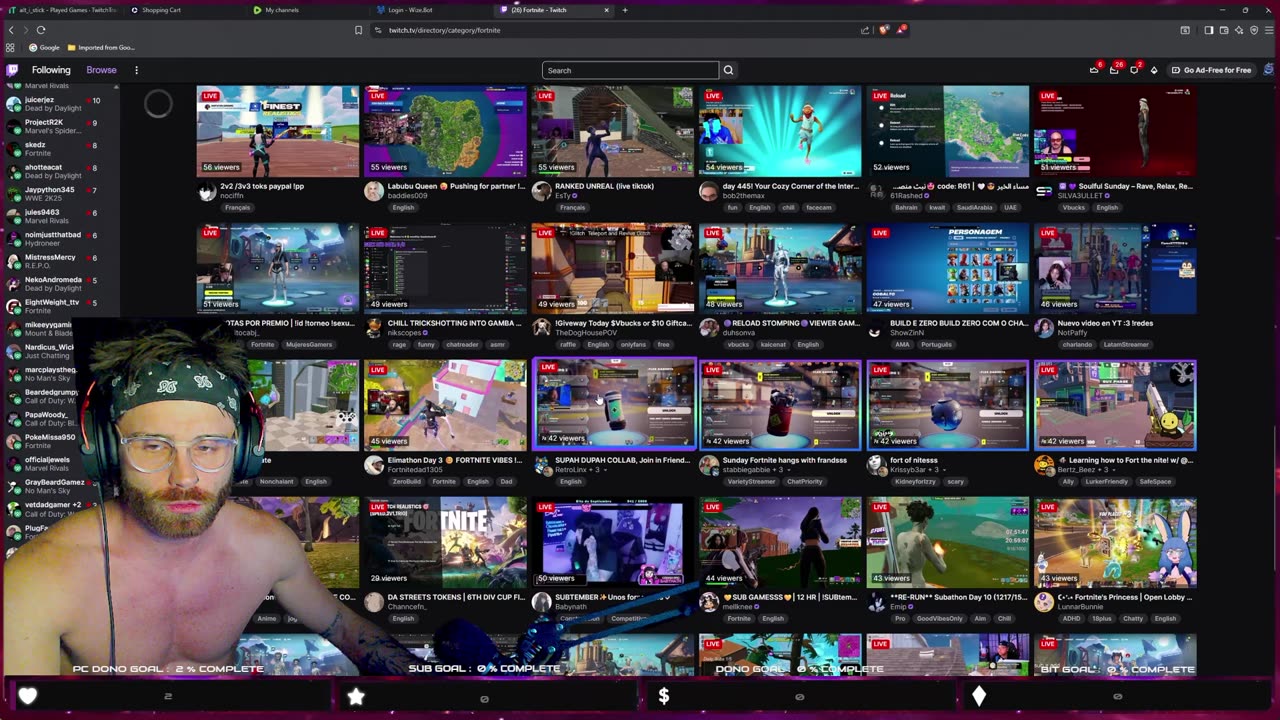The height and width of the screenshot is (720, 1280).
Task: Click the LurkerFriendly tag
Action: click(1107, 482)
